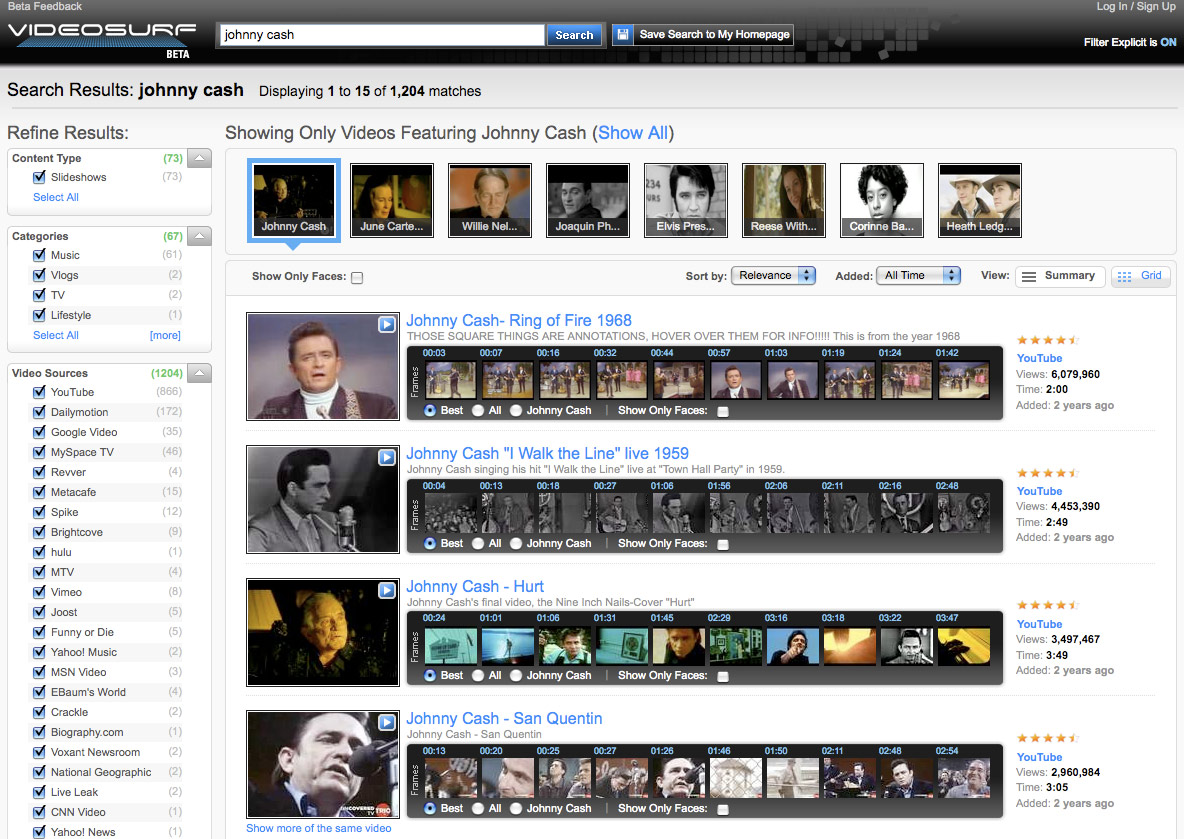This screenshot has width=1184, height=839.
Task: Click the save disk icon beside search
Action: [x=623, y=35]
